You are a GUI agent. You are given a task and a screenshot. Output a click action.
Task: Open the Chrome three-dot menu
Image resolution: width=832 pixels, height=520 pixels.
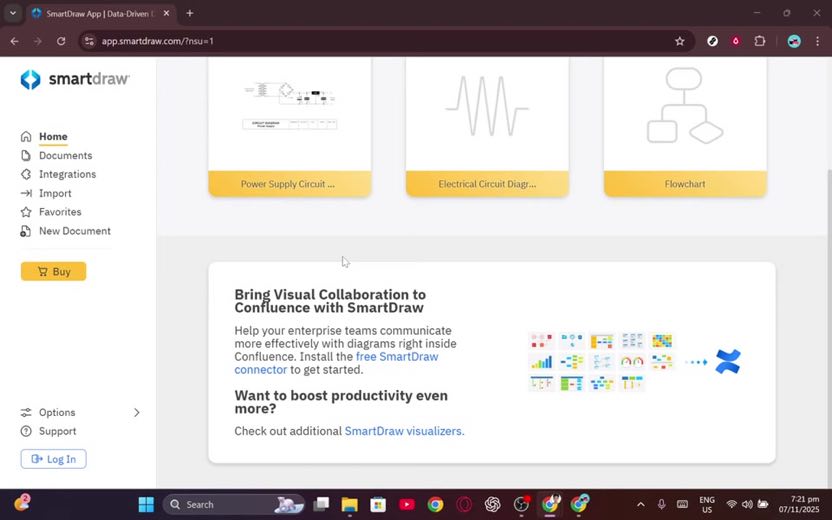tap(817, 41)
